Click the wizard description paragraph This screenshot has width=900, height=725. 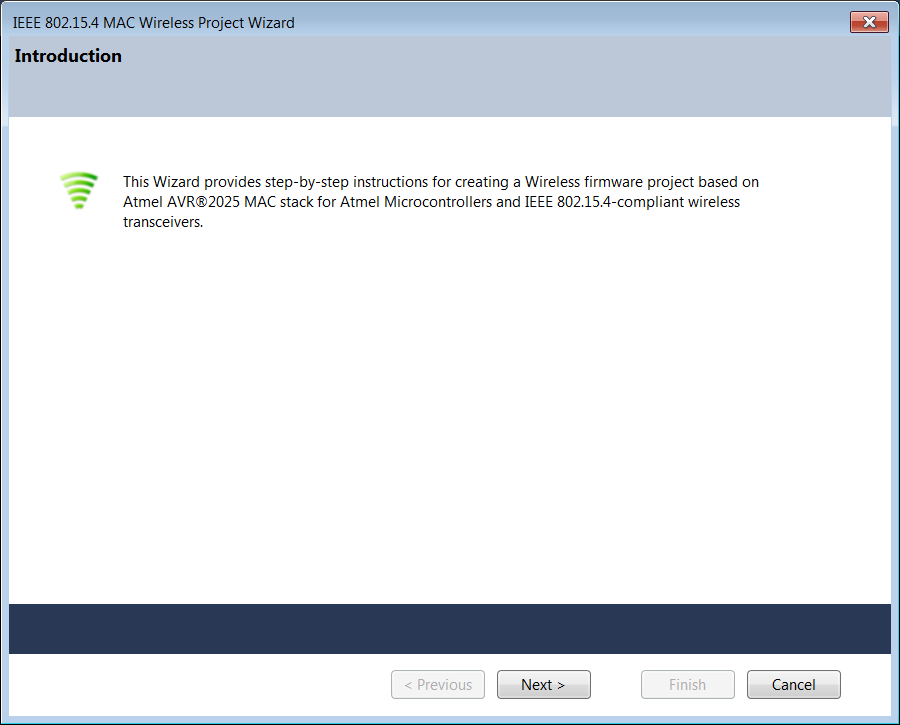(441, 201)
